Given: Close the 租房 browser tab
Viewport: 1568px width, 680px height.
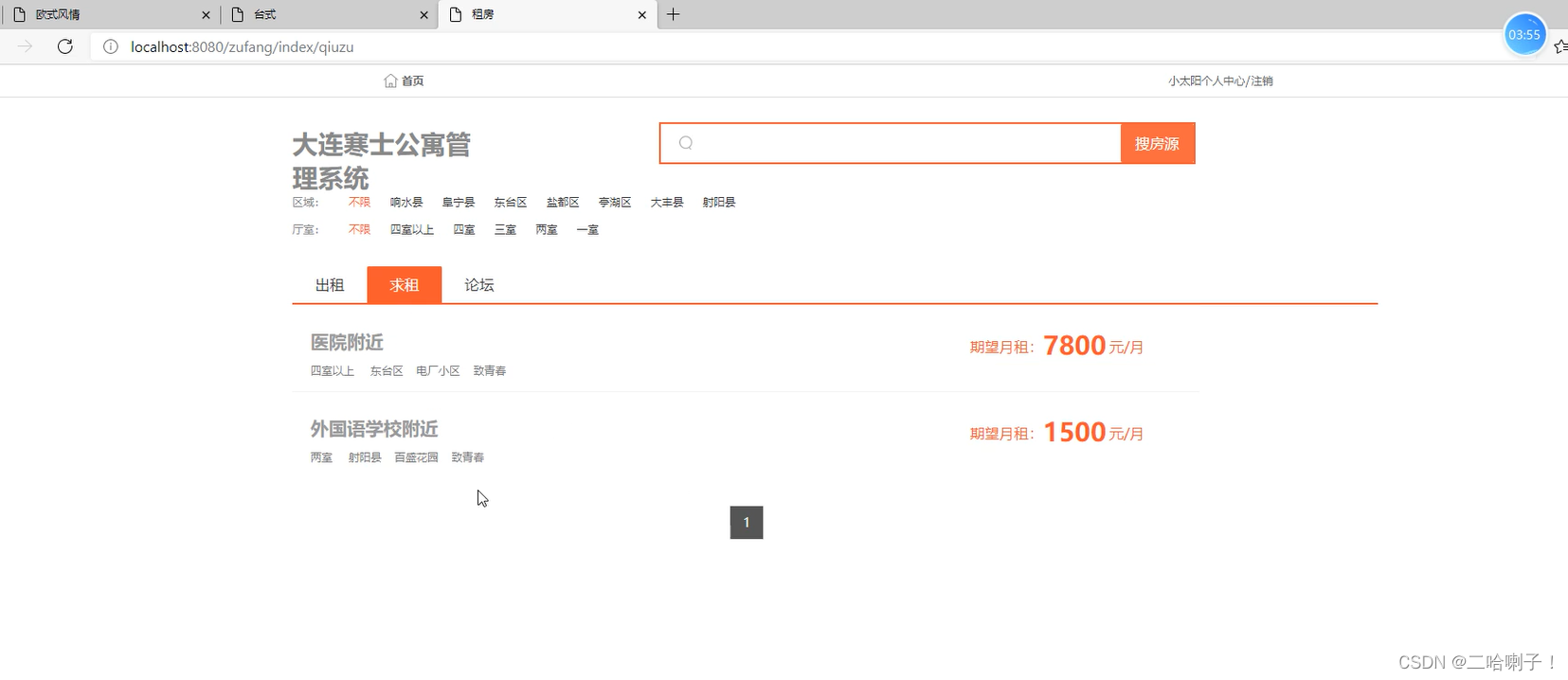Looking at the screenshot, I should pos(642,15).
